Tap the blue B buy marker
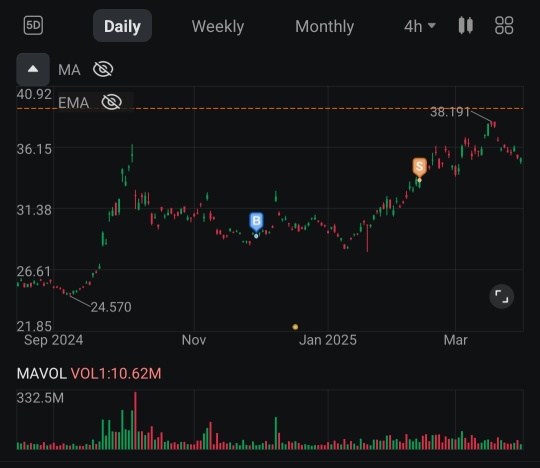 point(256,221)
